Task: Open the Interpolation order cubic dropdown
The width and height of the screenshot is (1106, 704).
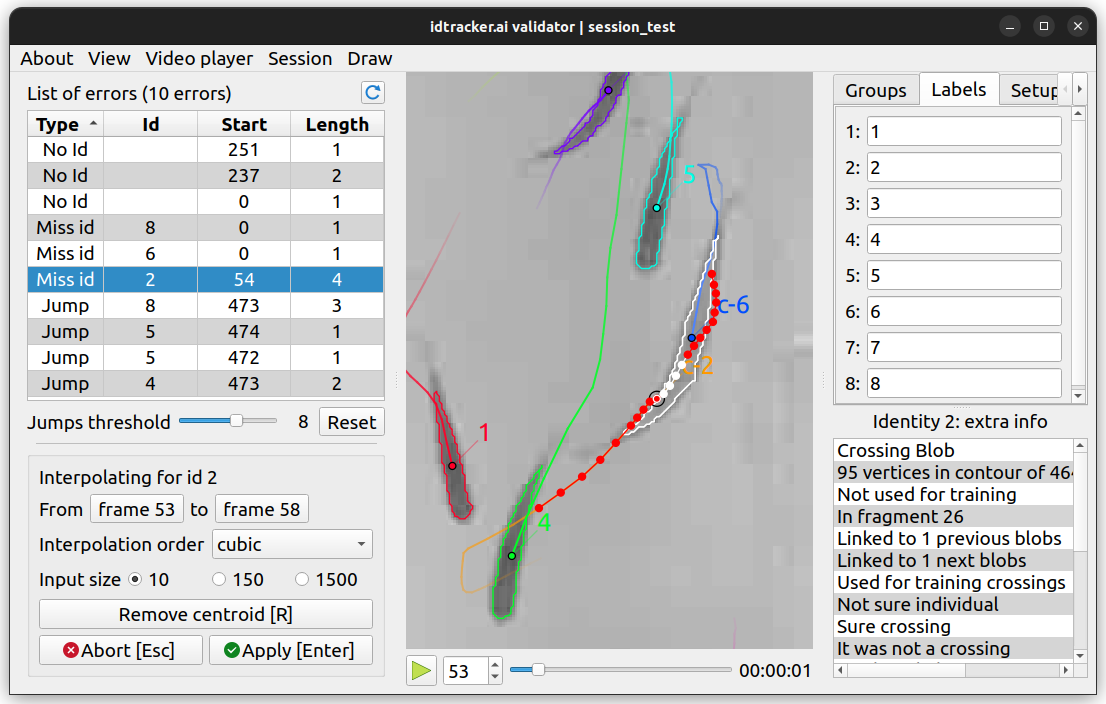Action: 292,545
